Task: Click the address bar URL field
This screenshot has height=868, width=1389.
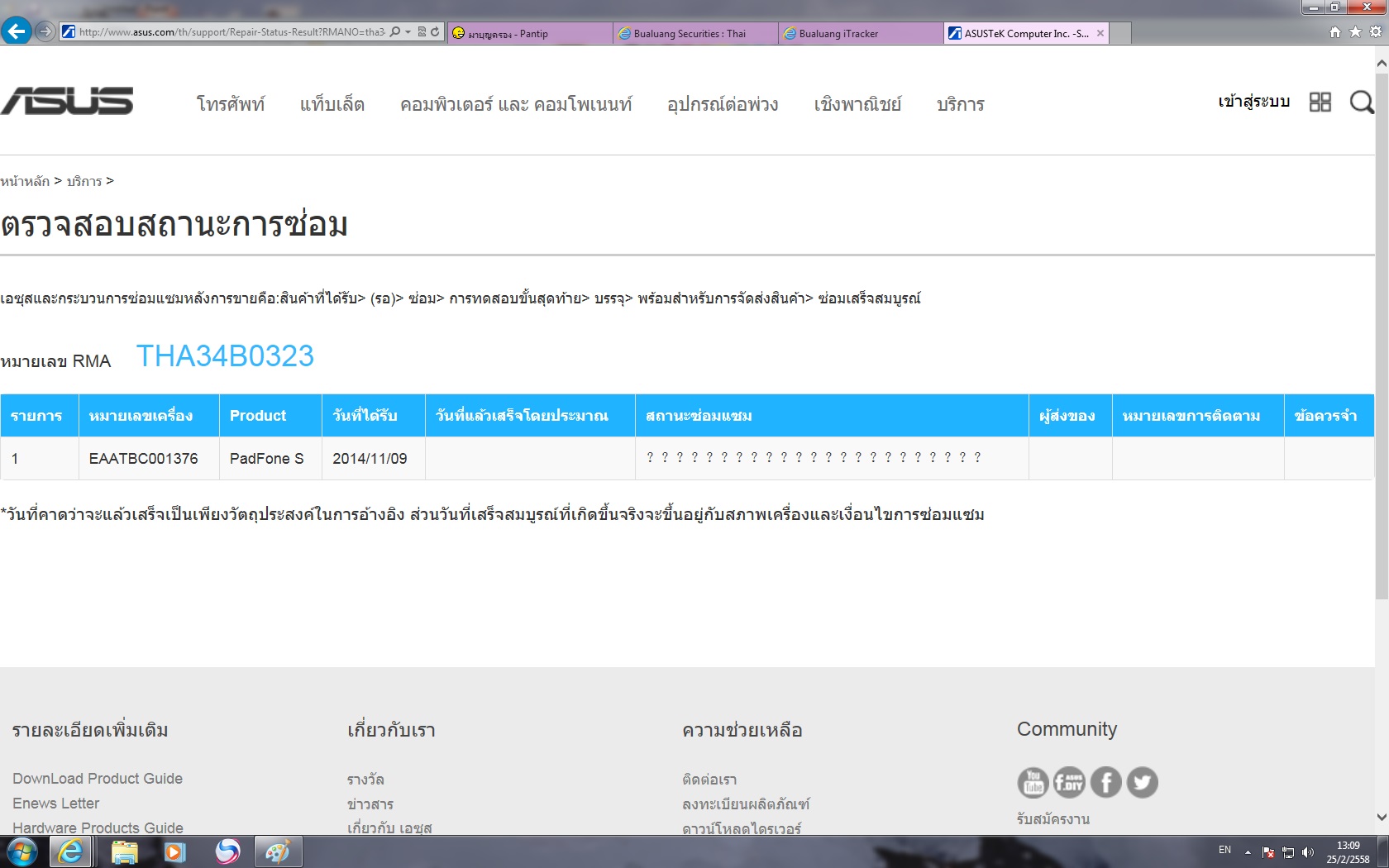Action: tap(232, 32)
